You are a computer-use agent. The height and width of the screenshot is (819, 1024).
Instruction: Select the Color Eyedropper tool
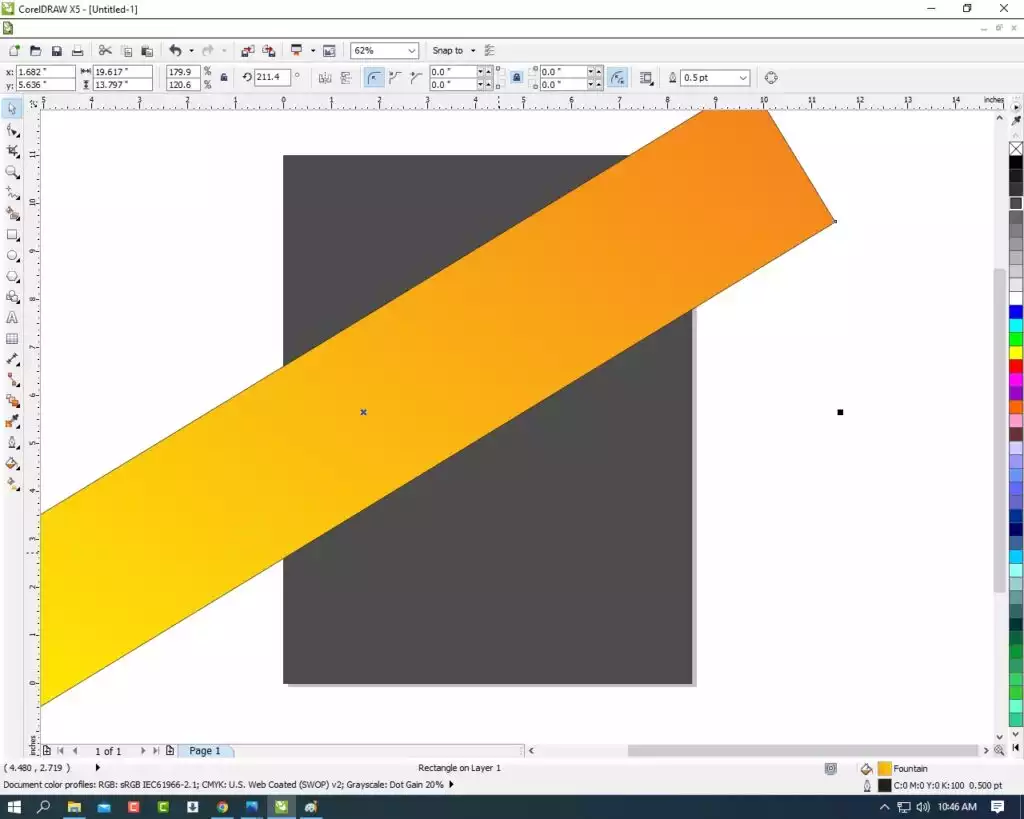(12, 422)
